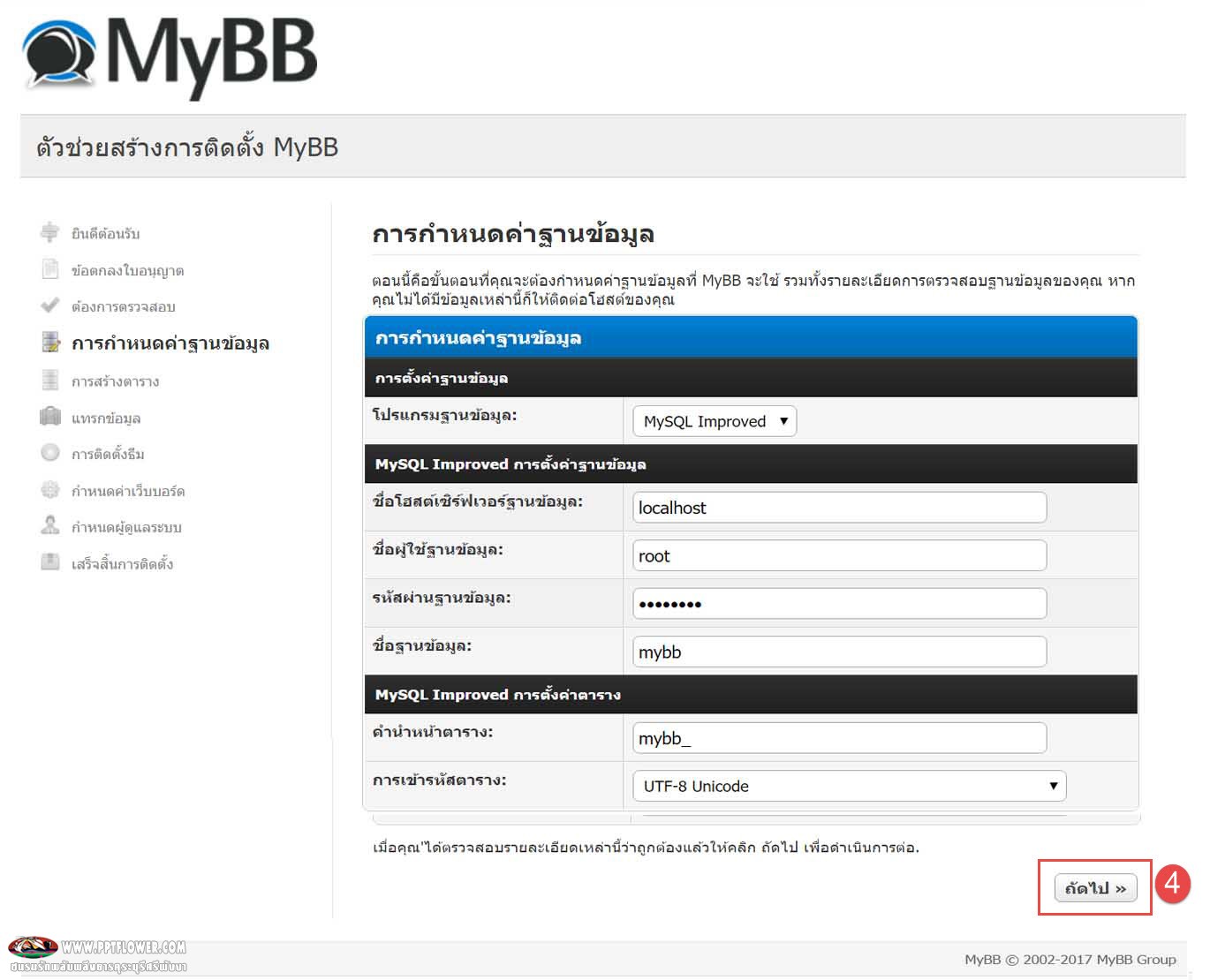Click the table creation step icon
The height and width of the screenshot is (980, 1210).
coord(50,380)
